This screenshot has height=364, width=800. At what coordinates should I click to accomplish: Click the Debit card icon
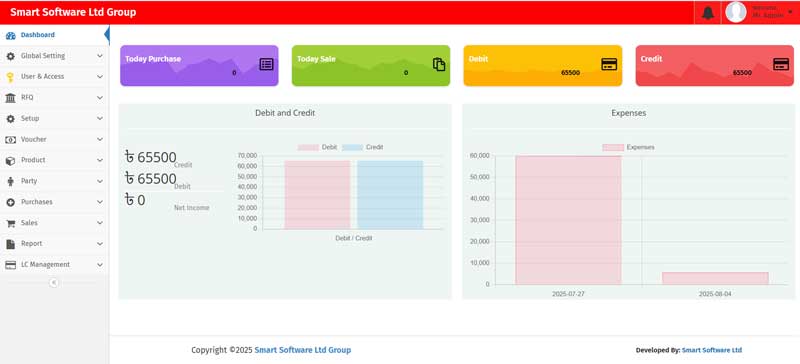tap(609, 64)
